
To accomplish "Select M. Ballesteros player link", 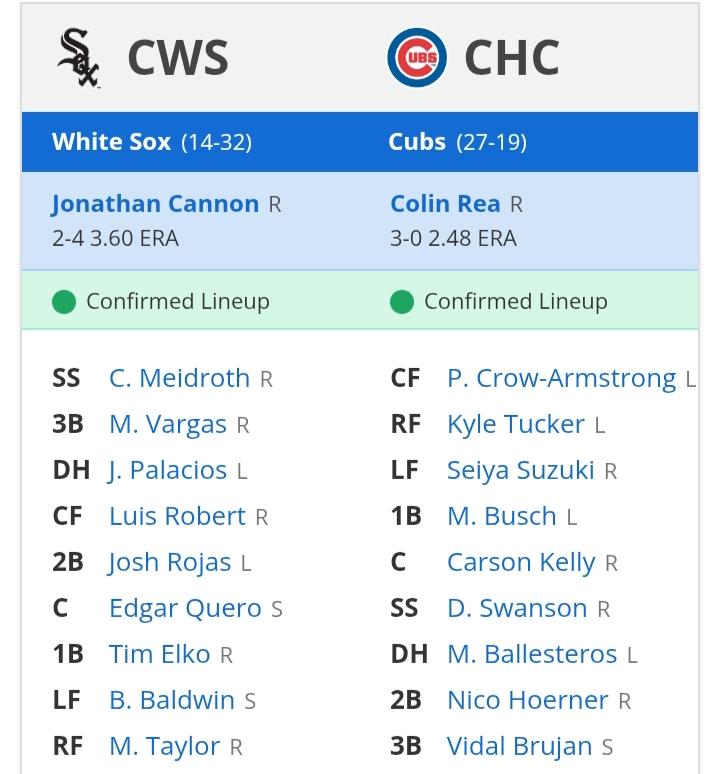I will point(532,655).
